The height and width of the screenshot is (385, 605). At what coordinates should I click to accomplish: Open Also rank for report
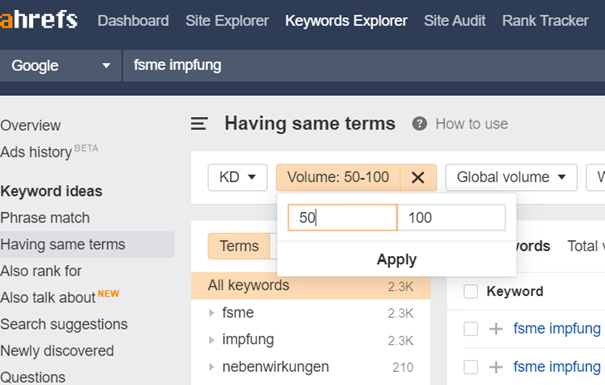click(41, 271)
